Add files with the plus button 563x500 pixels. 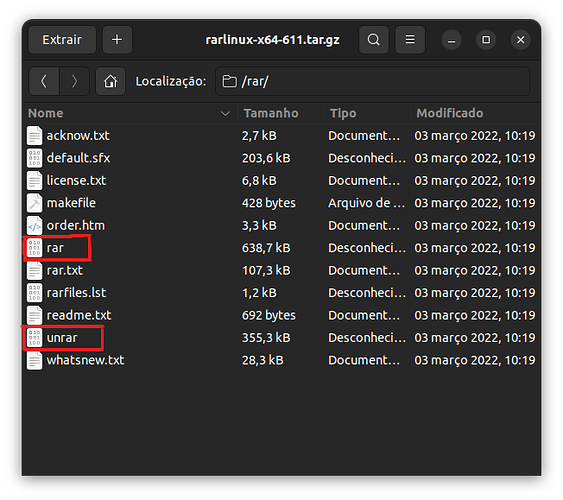pos(117,39)
